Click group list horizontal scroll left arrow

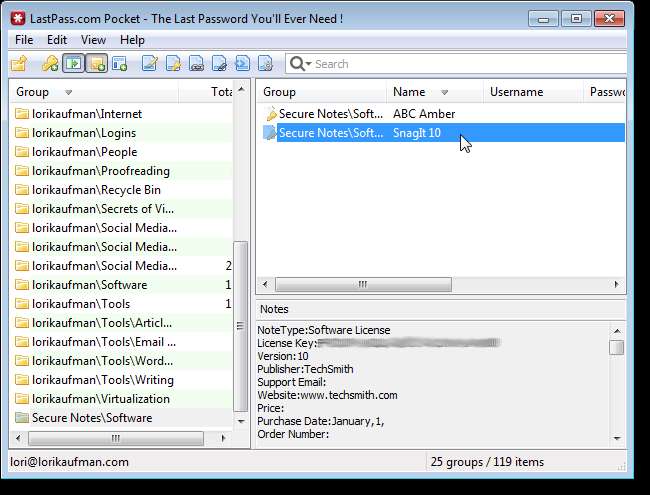(x=18, y=438)
